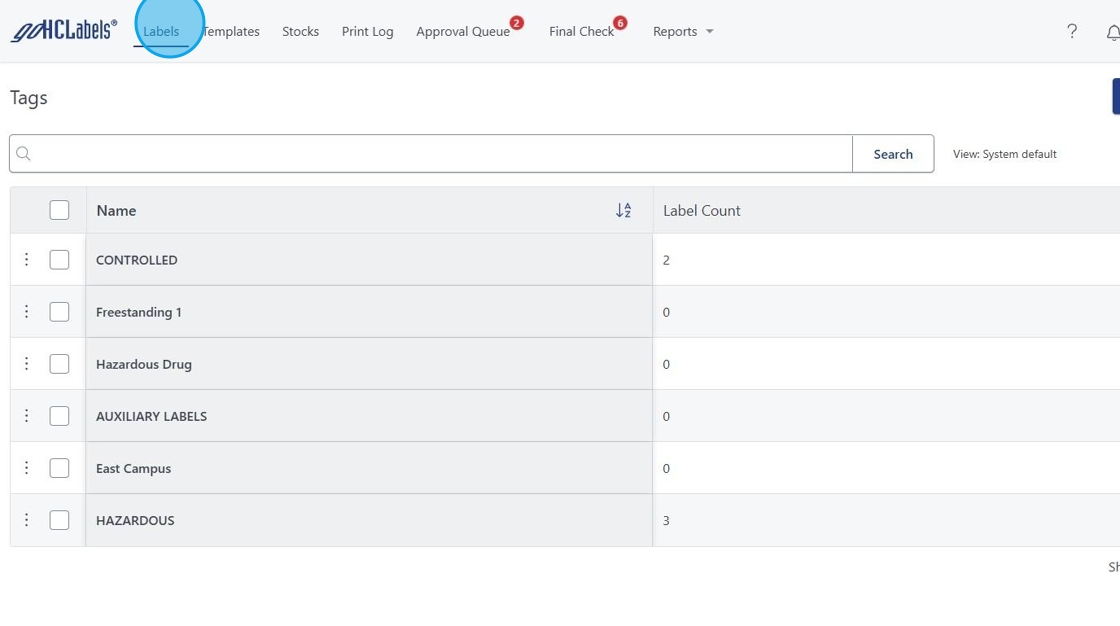Open row menu for AUXILIARY LABELS tag
This screenshot has height=626, width=1120.
27,416
